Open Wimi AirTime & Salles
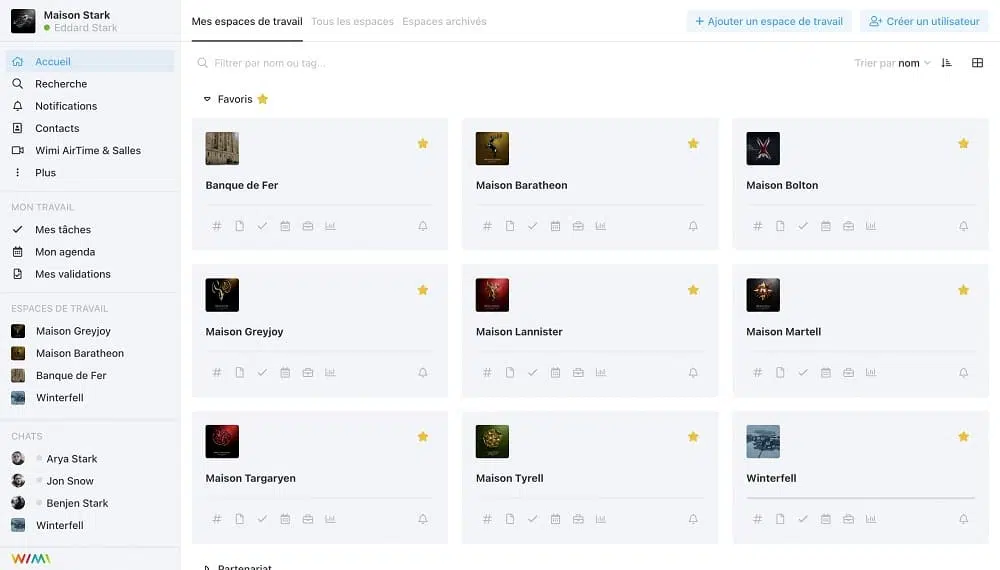 pos(90,150)
